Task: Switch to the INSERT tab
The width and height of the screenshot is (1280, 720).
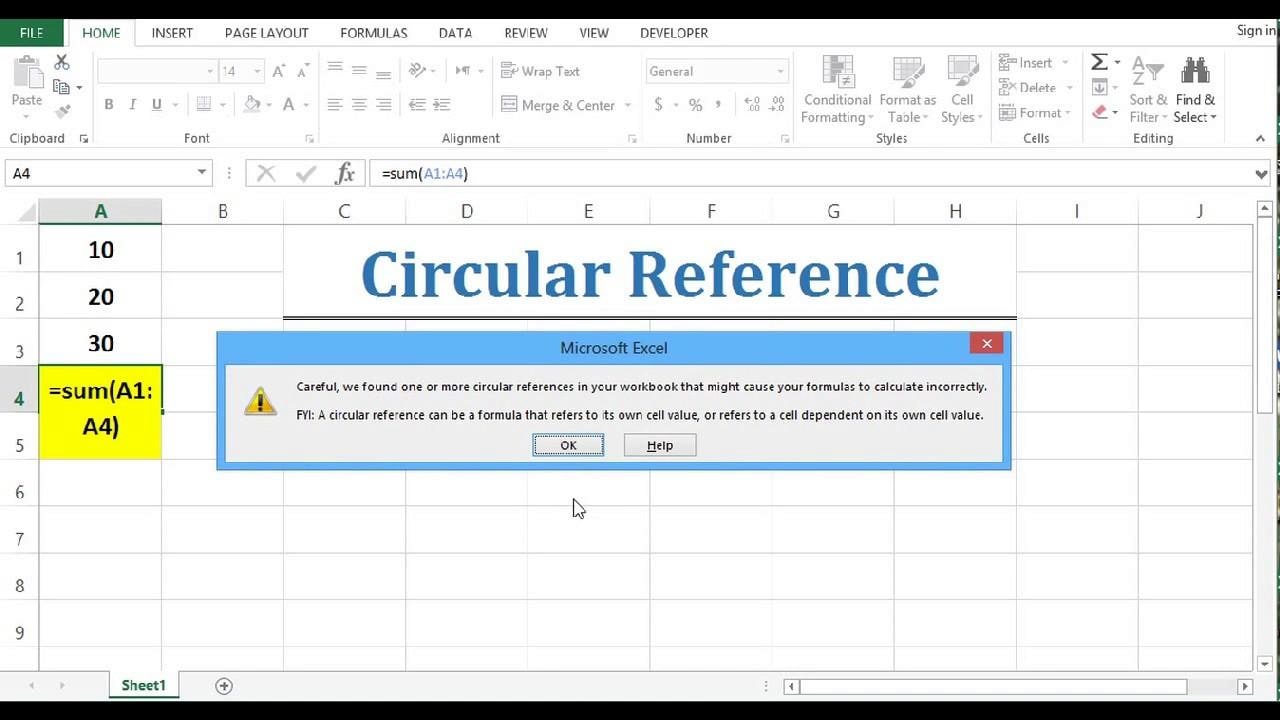Action: 172,32
